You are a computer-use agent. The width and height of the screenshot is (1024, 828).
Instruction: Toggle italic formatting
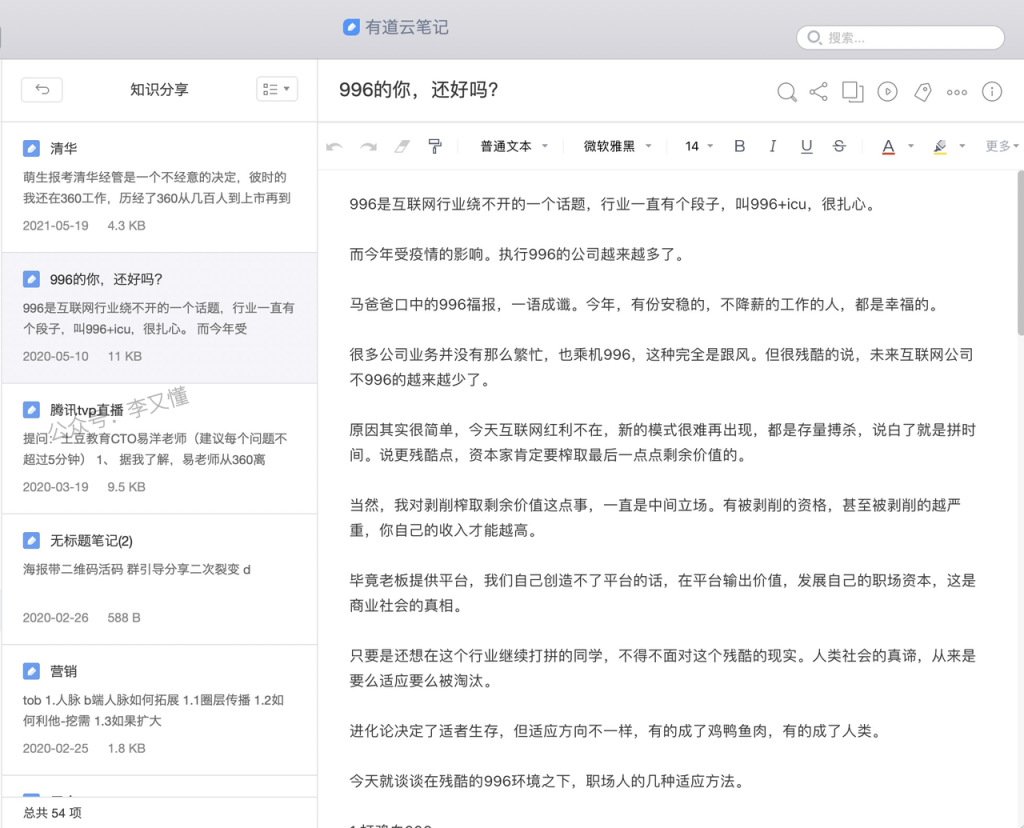pyautogui.click(x=773, y=146)
